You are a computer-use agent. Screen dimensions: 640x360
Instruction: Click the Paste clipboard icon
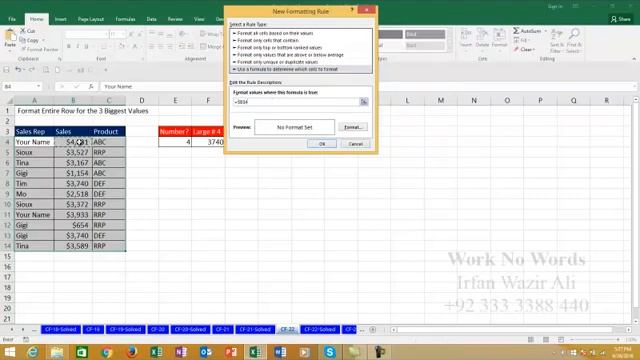[x=10, y=36]
